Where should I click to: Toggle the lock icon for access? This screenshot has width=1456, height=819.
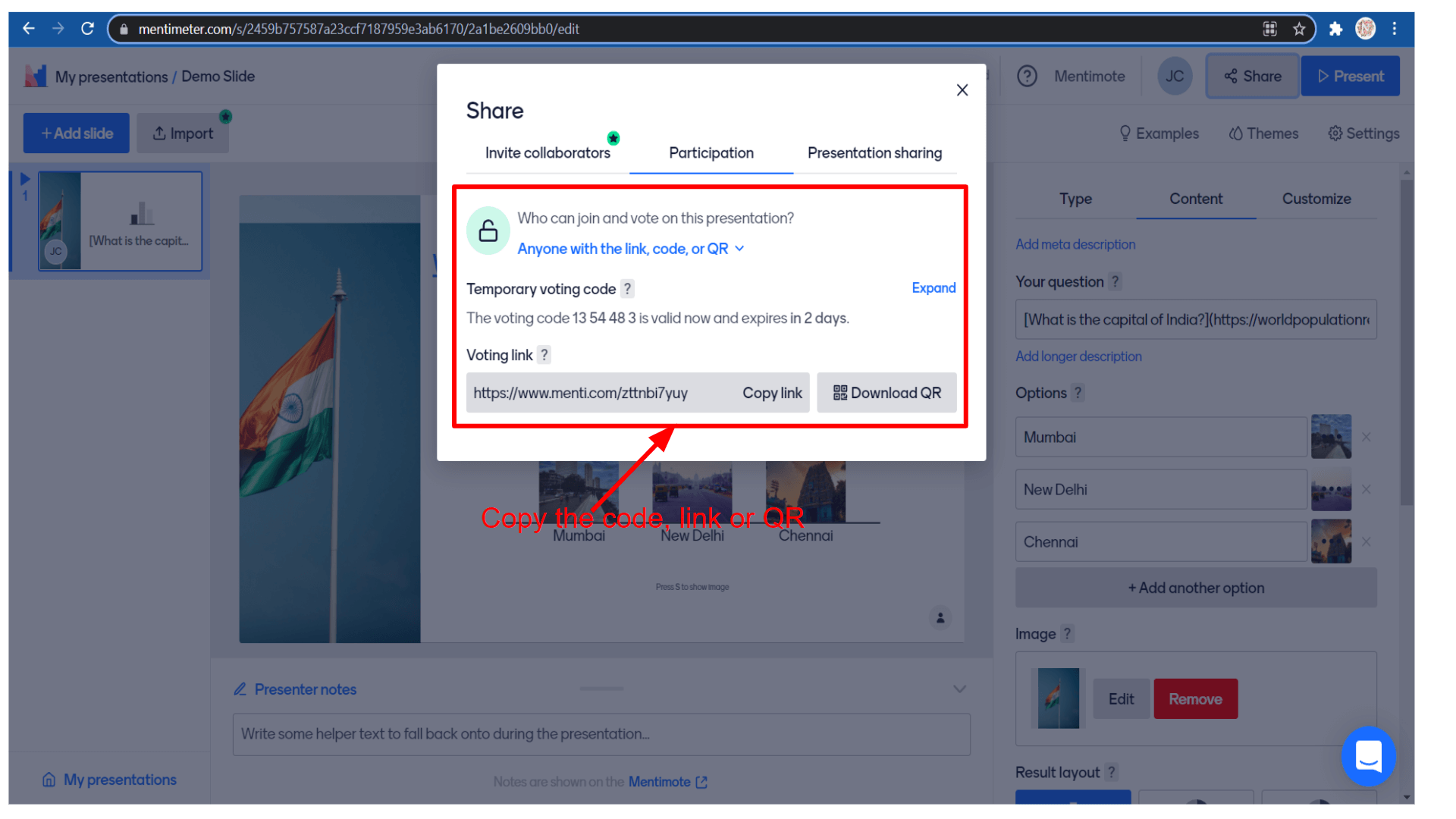(487, 231)
